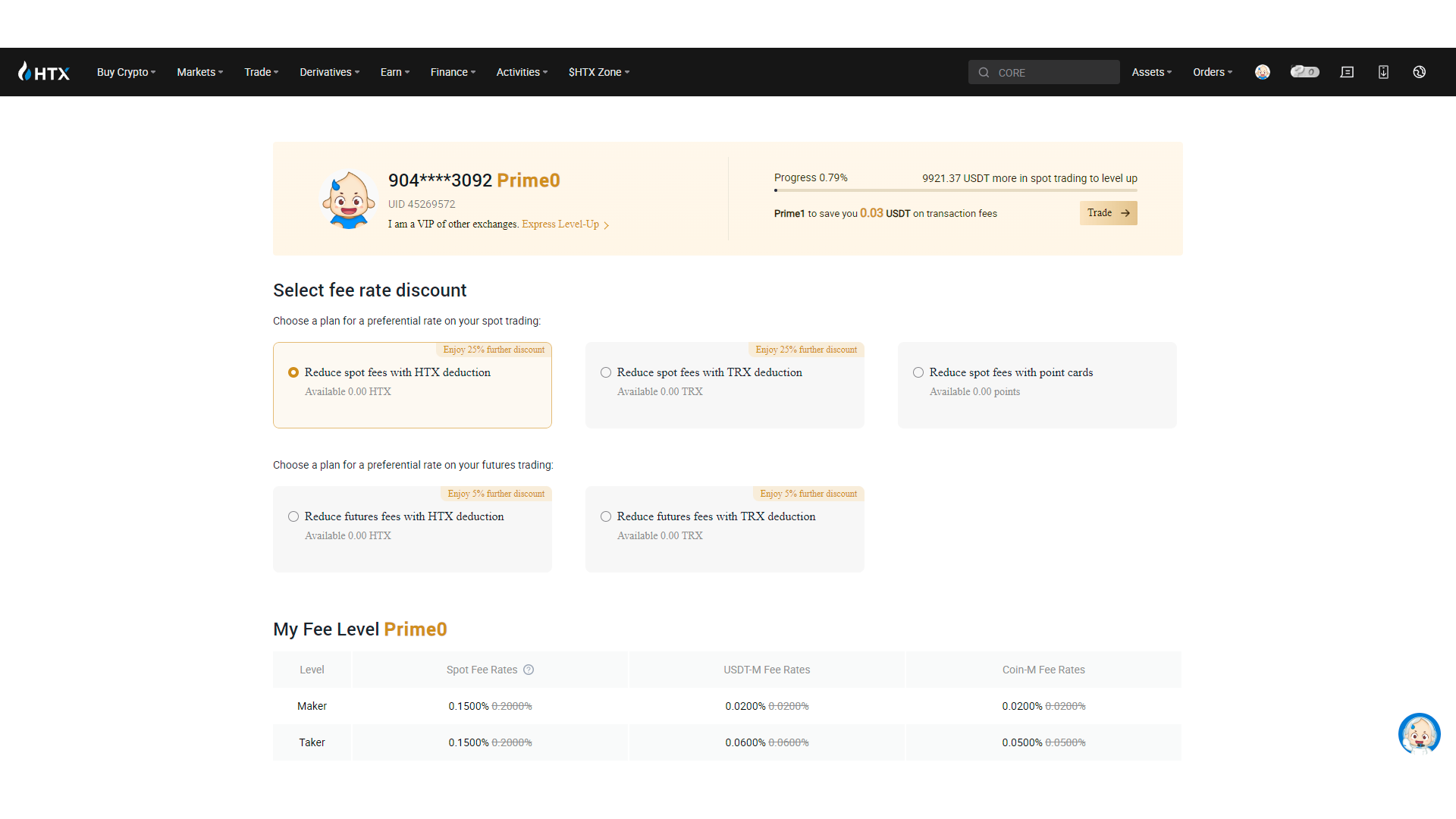Select HTX deduction for futures fees

(293, 516)
